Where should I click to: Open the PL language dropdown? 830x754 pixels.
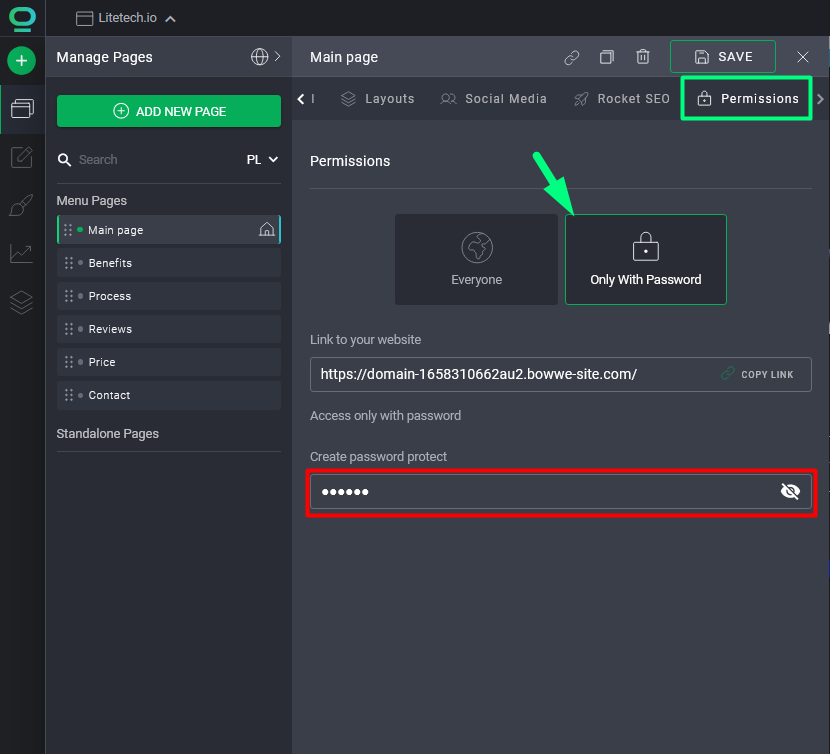(x=262, y=159)
